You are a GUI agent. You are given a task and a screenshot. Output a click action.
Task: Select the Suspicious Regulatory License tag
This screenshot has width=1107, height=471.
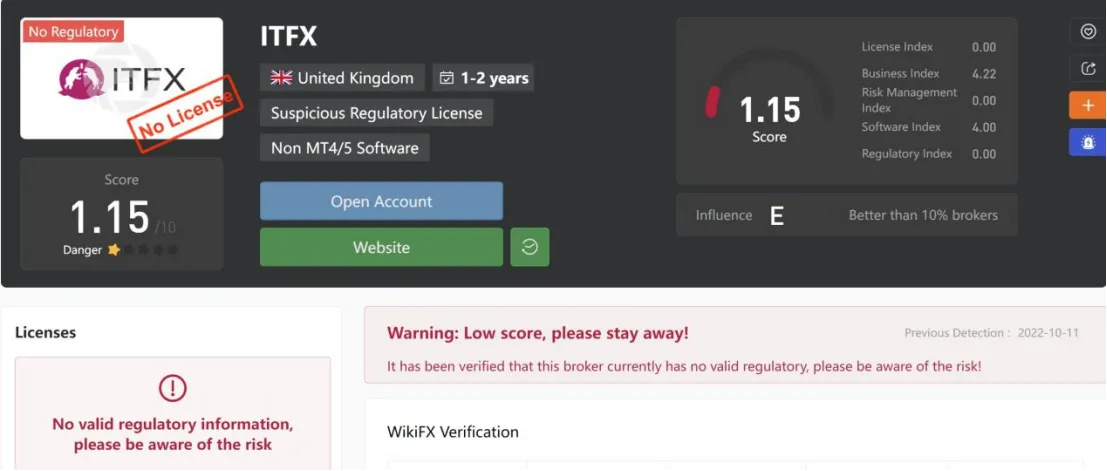pyautogui.click(x=376, y=113)
